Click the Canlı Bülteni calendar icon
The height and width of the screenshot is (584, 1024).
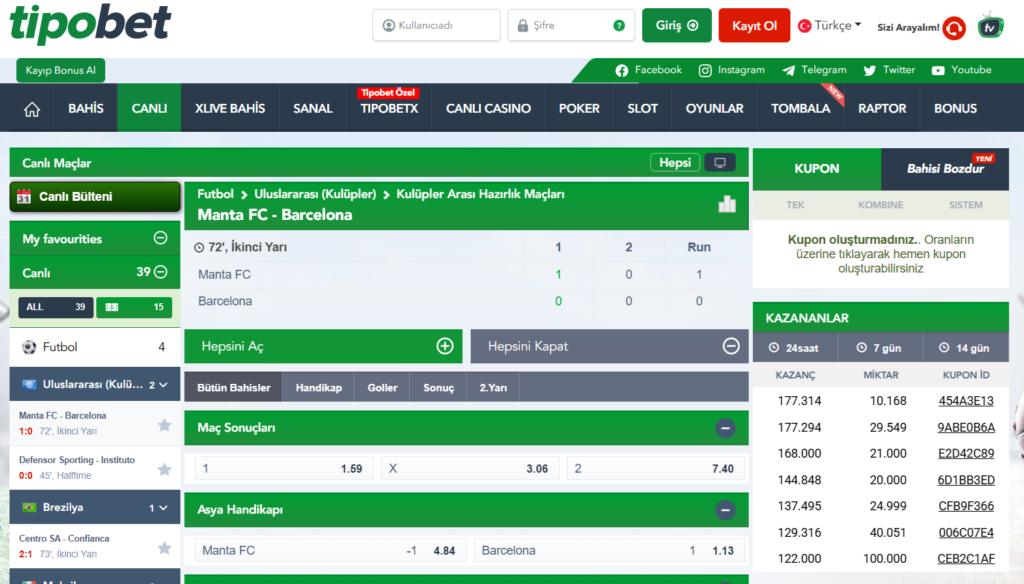click(x=24, y=197)
